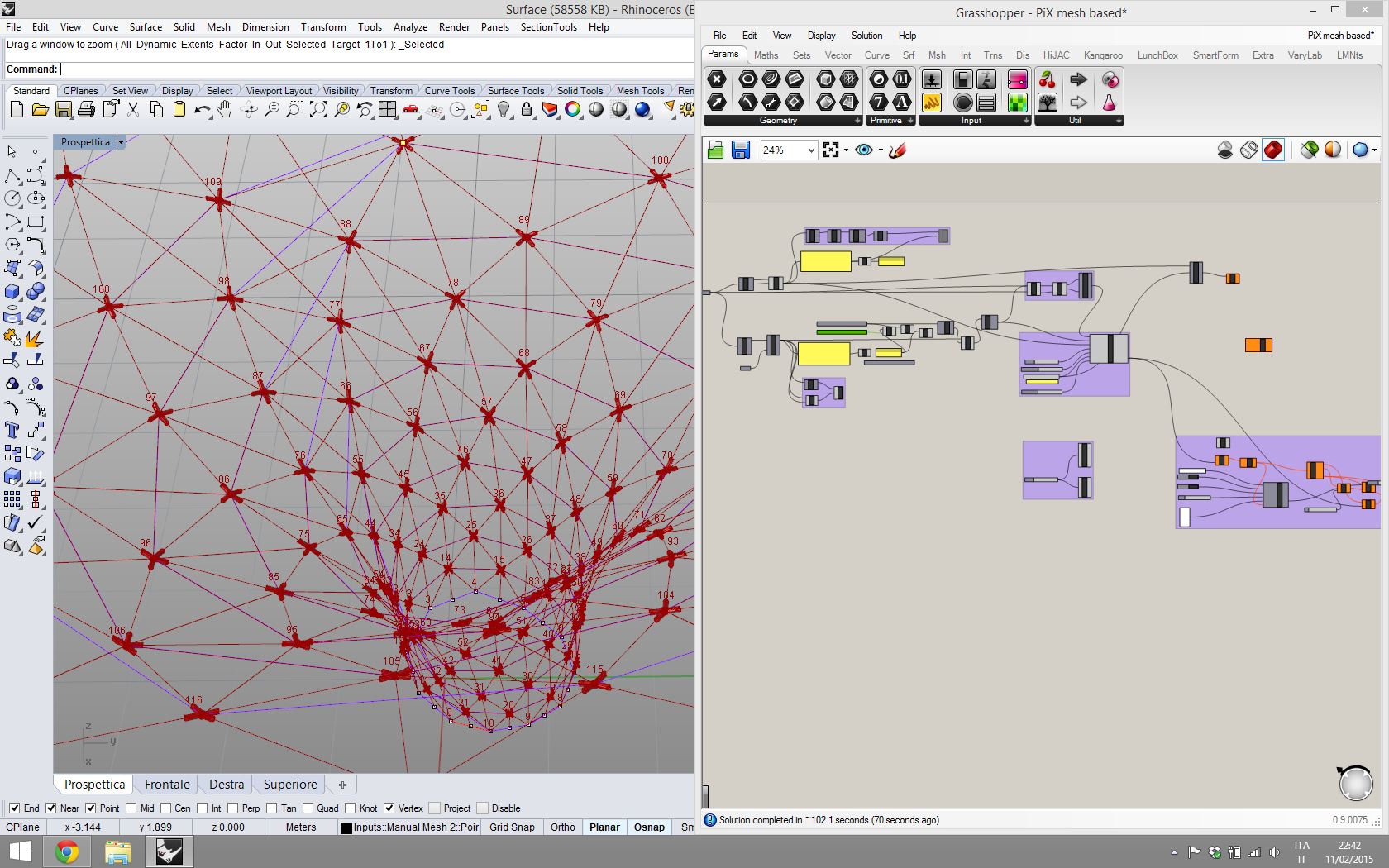Click the Zoom Extents icon in Rhino toolbar
Screen dimensions: 1389x868
point(317,109)
